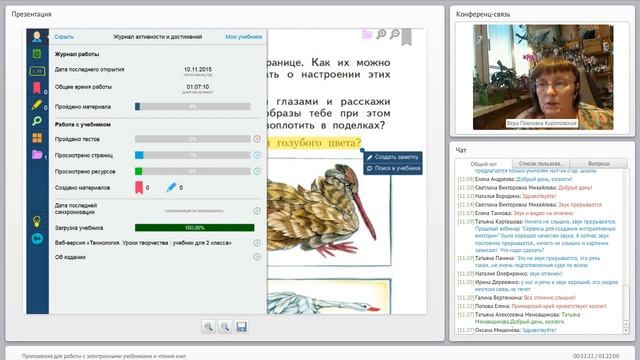640x360 pixels.
Task: Click the Журнал активности и достижений title
Action: coord(158,37)
